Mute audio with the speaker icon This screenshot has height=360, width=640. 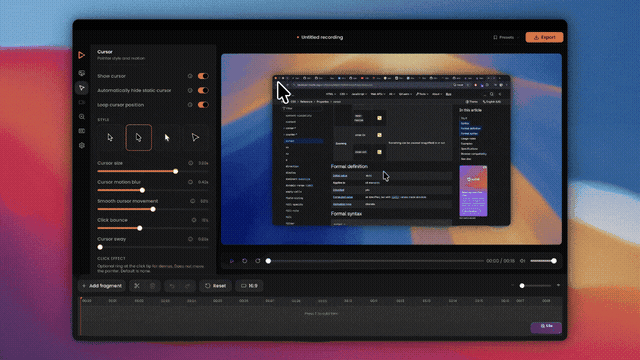click(x=522, y=261)
